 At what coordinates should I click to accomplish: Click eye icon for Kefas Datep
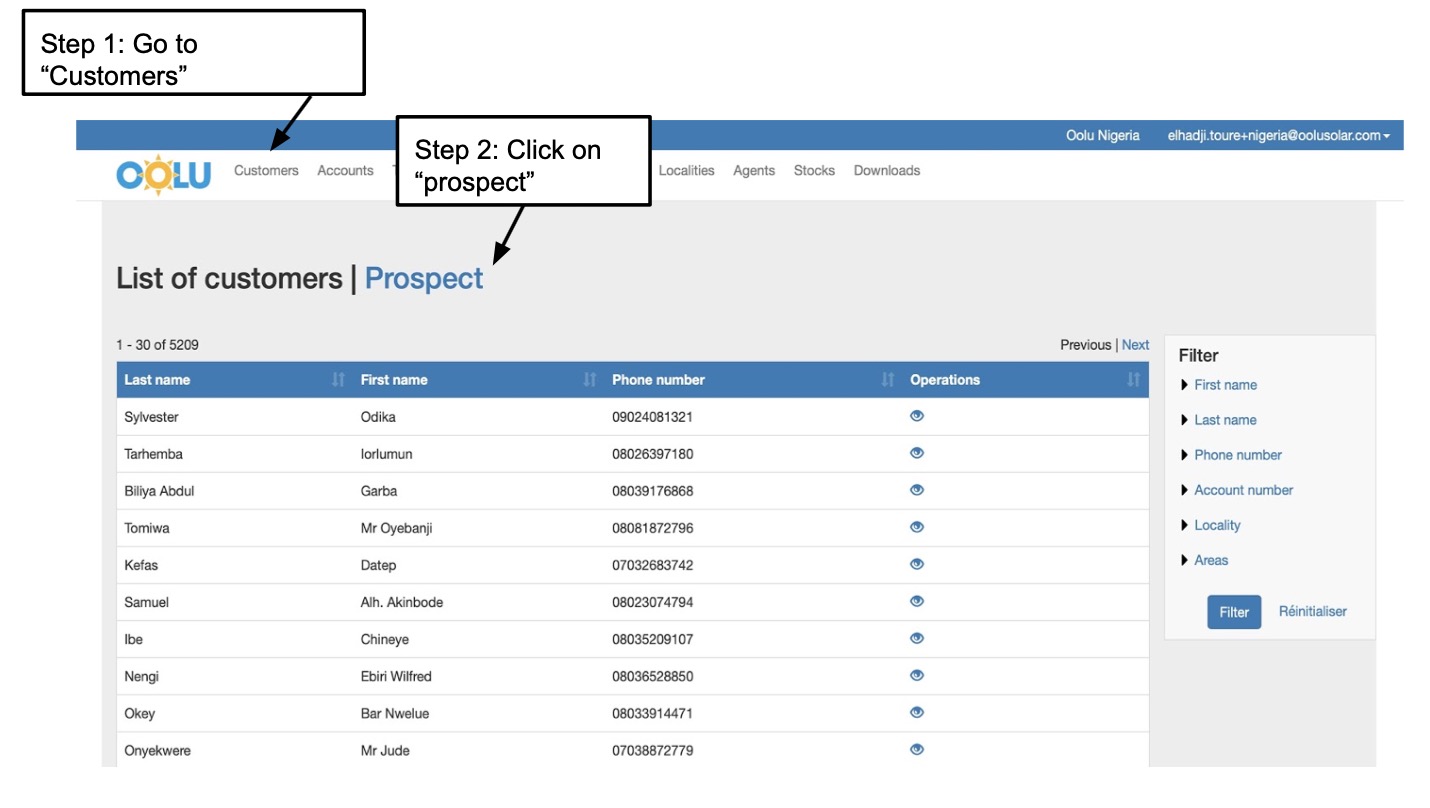point(917,564)
